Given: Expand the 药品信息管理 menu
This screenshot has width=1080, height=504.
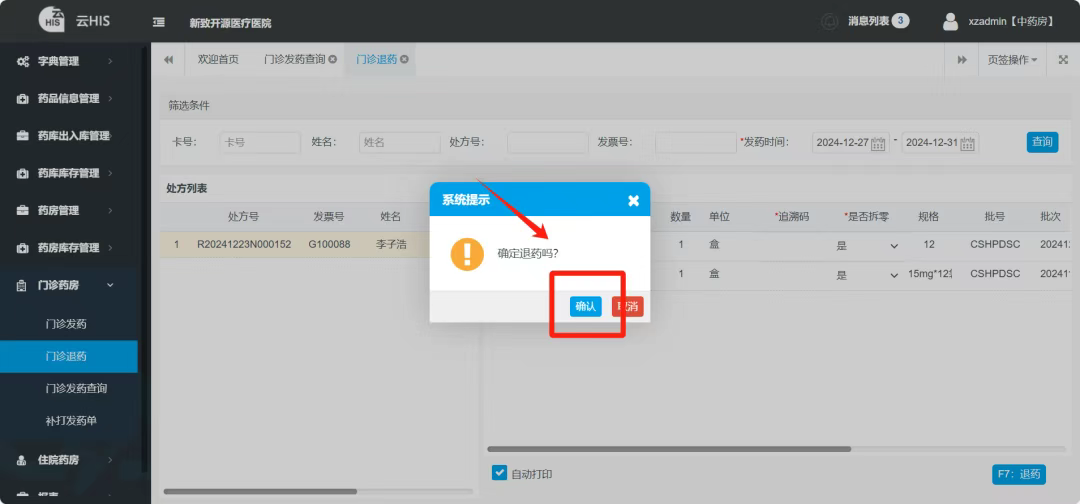Looking at the screenshot, I should coord(110,98).
